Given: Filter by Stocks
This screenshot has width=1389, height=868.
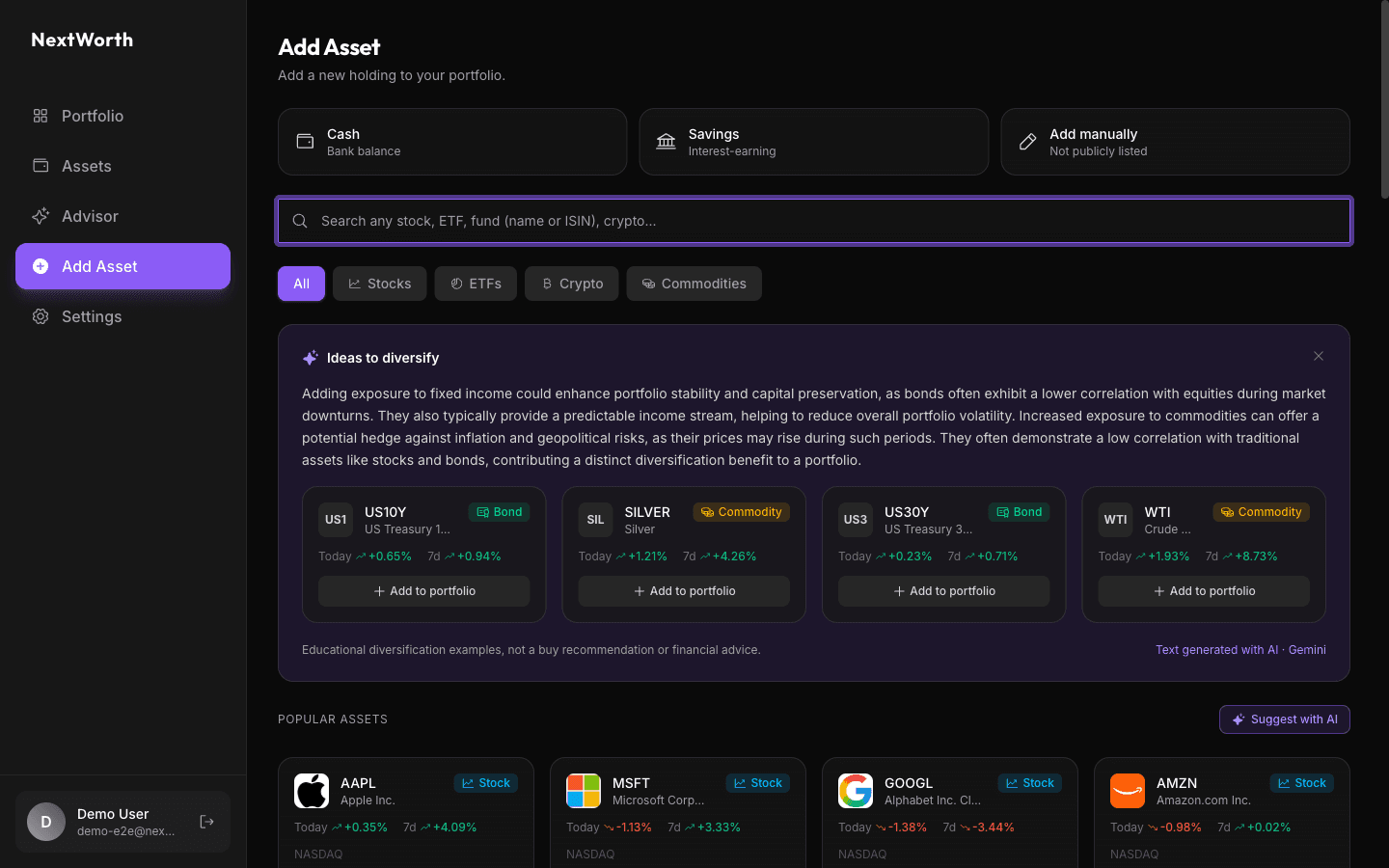Looking at the screenshot, I should pyautogui.click(x=380, y=284).
